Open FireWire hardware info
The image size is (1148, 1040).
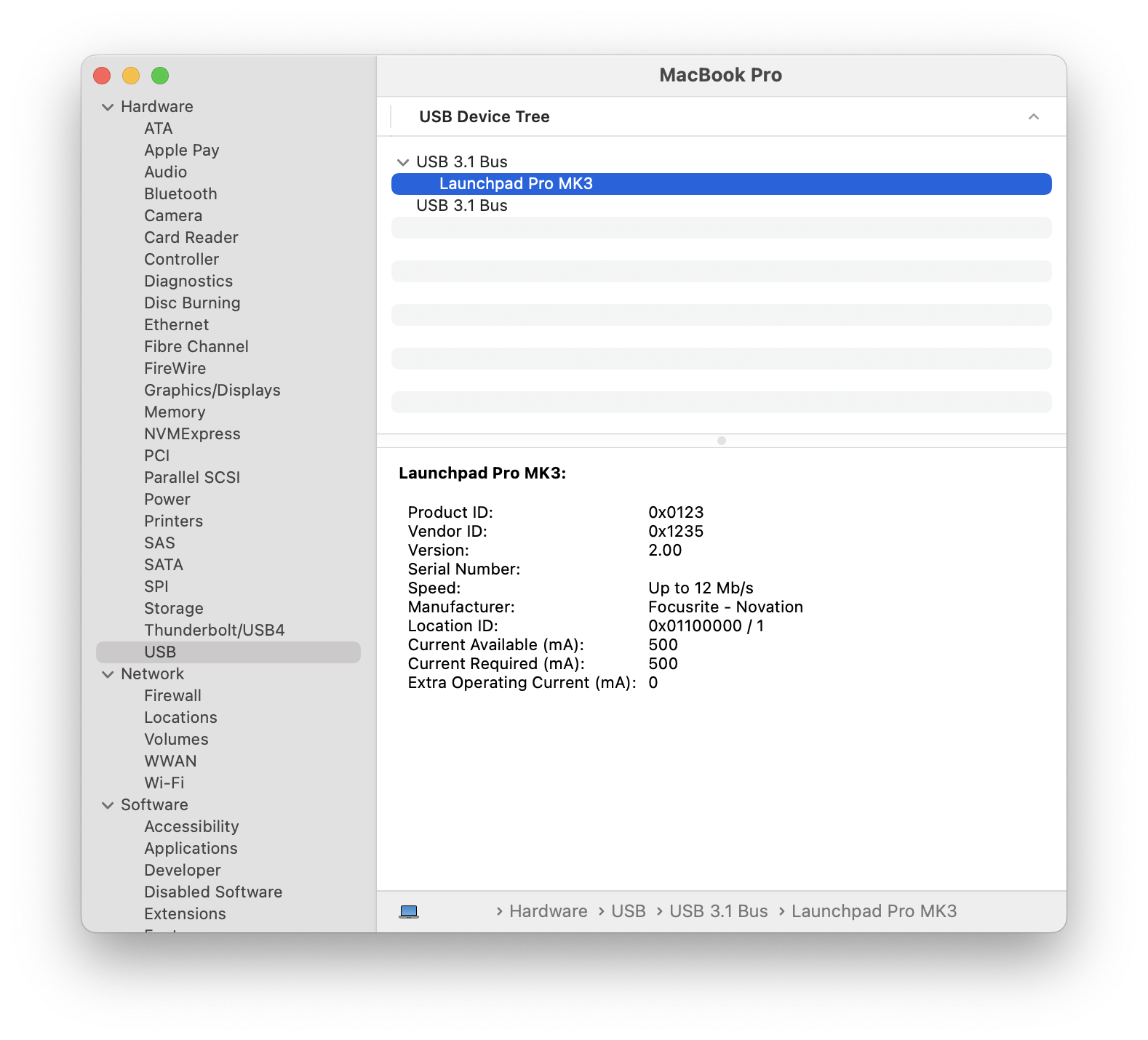pyautogui.click(x=175, y=369)
